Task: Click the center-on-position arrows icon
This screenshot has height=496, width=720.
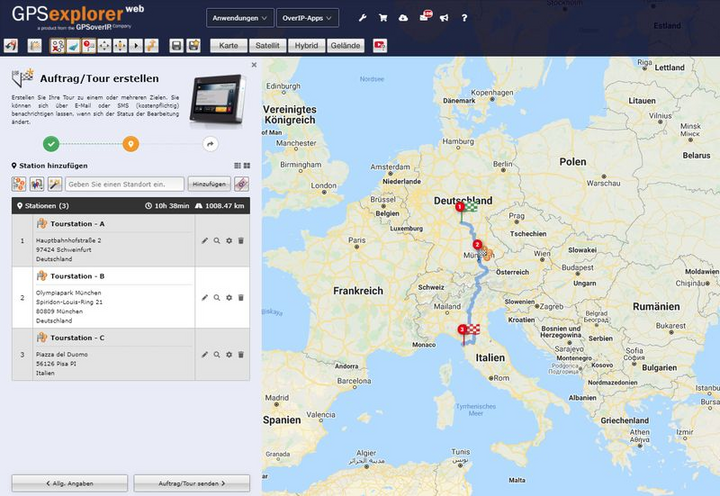Action: (120, 45)
